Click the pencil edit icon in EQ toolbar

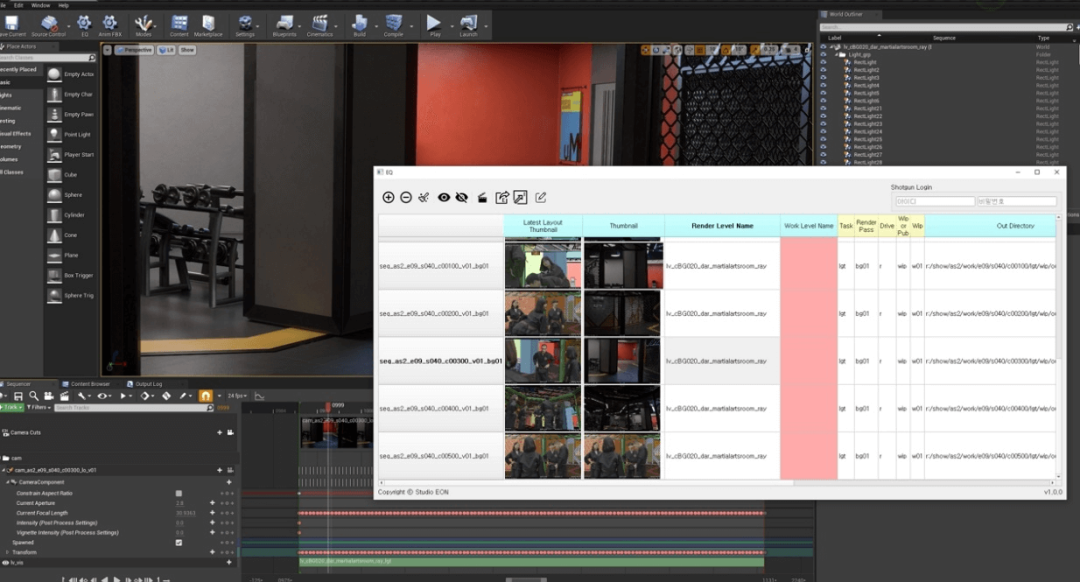click(x=541, y=198)
